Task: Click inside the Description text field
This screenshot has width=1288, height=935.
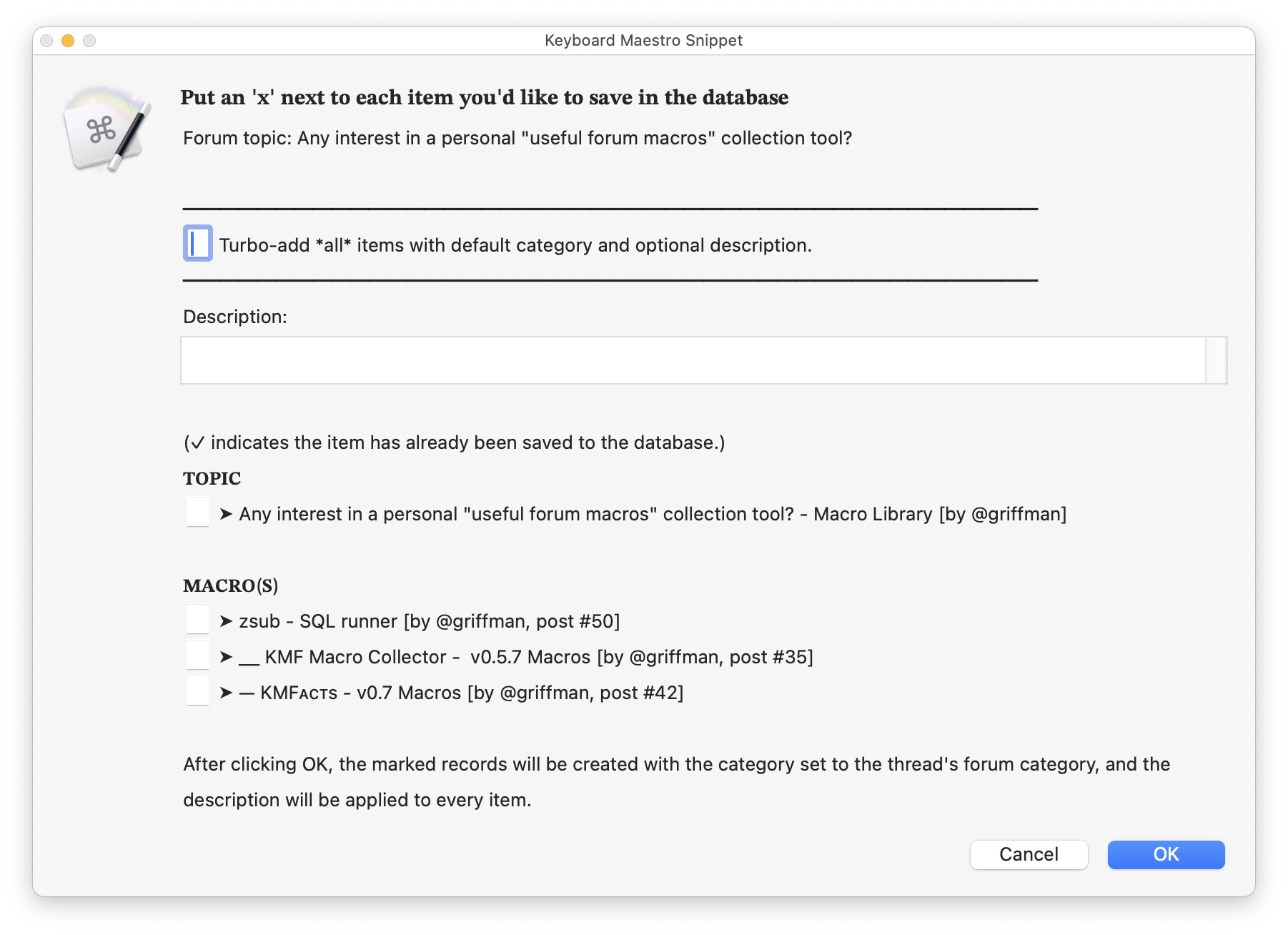Action: [692, 360]
